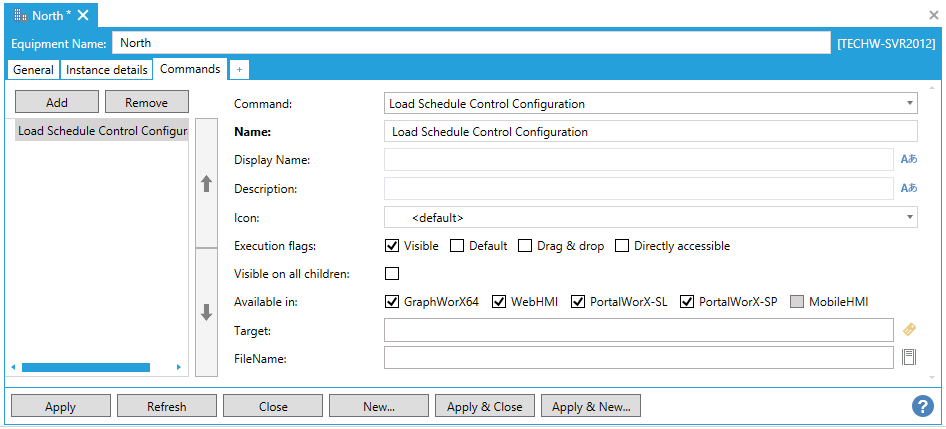Click the Remove command button
The width and height of the screenshot is (946, 429).
coord(146,102)
